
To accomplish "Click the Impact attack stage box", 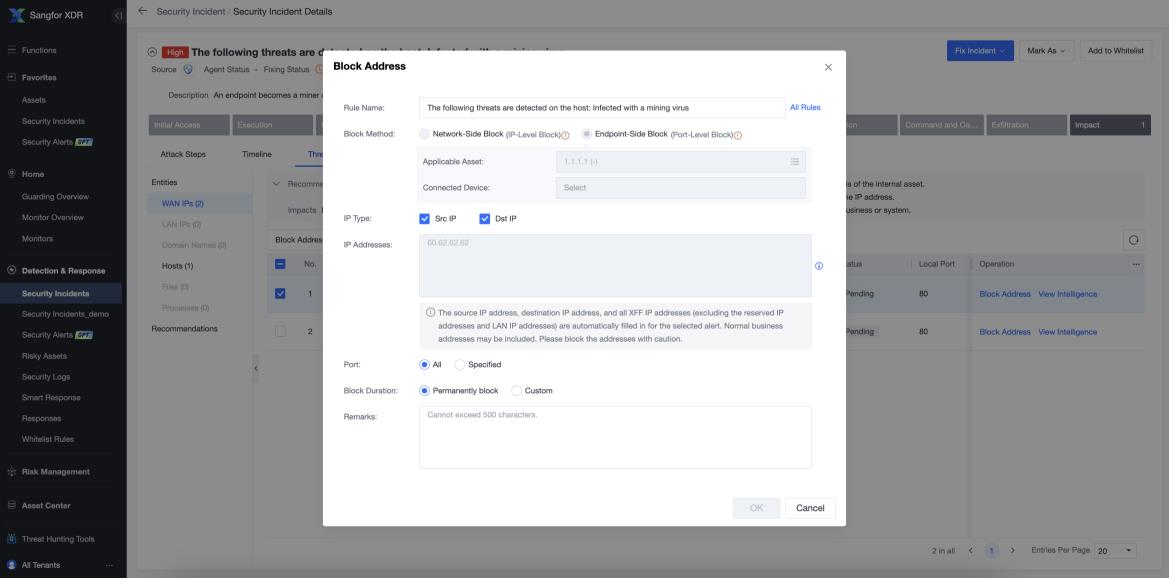I will [1110, 125].
